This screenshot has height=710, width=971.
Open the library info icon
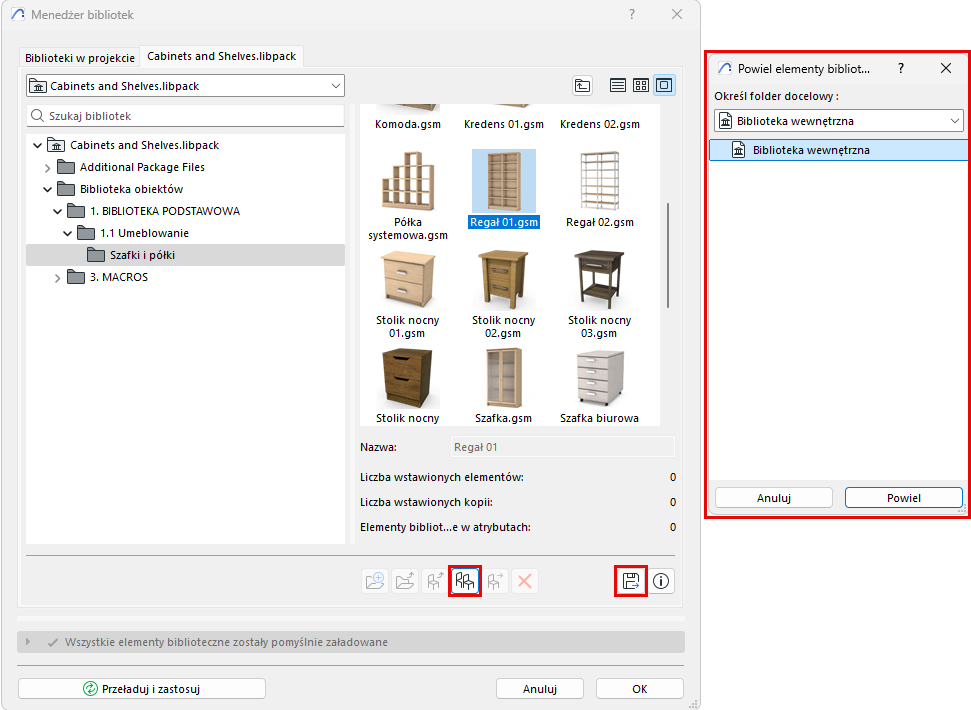(x=661, y=581)
